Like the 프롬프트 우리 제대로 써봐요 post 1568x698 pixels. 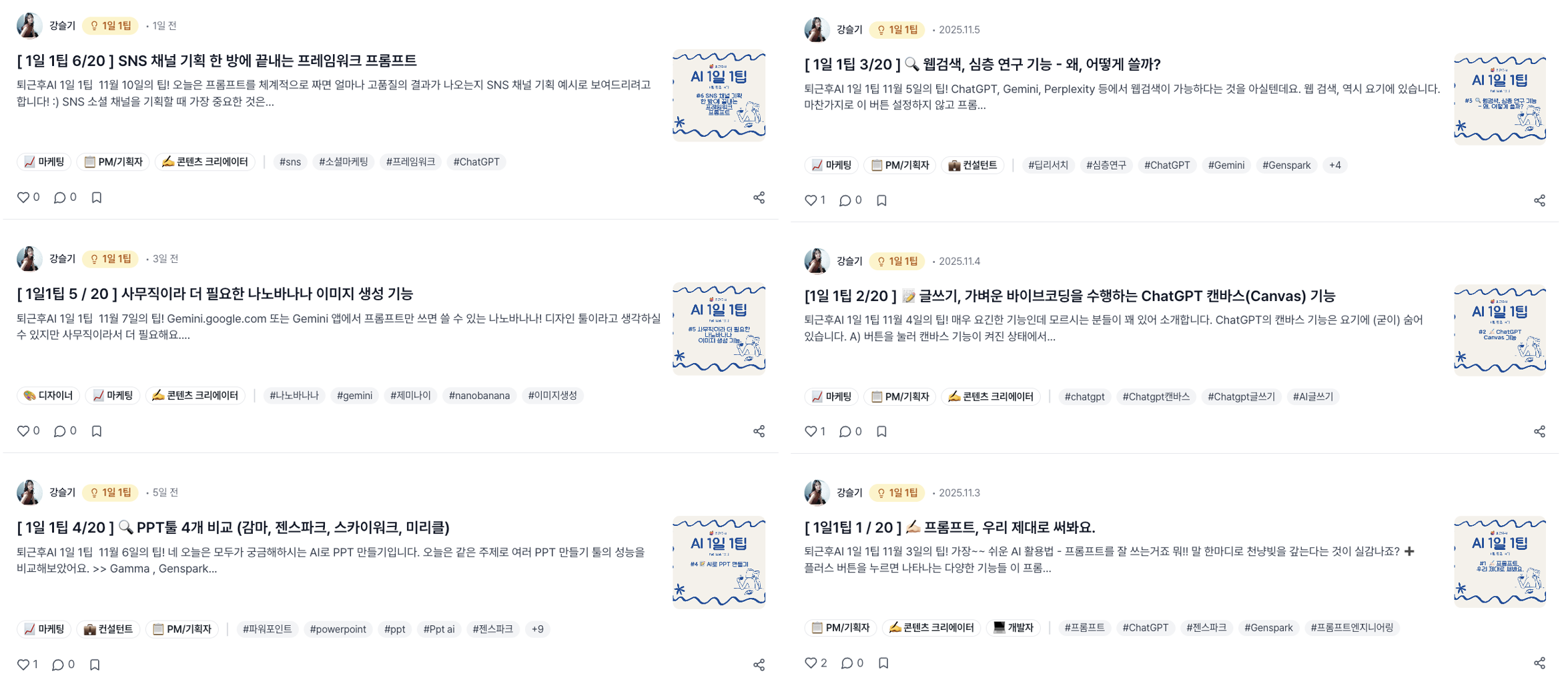click(811, 663)
